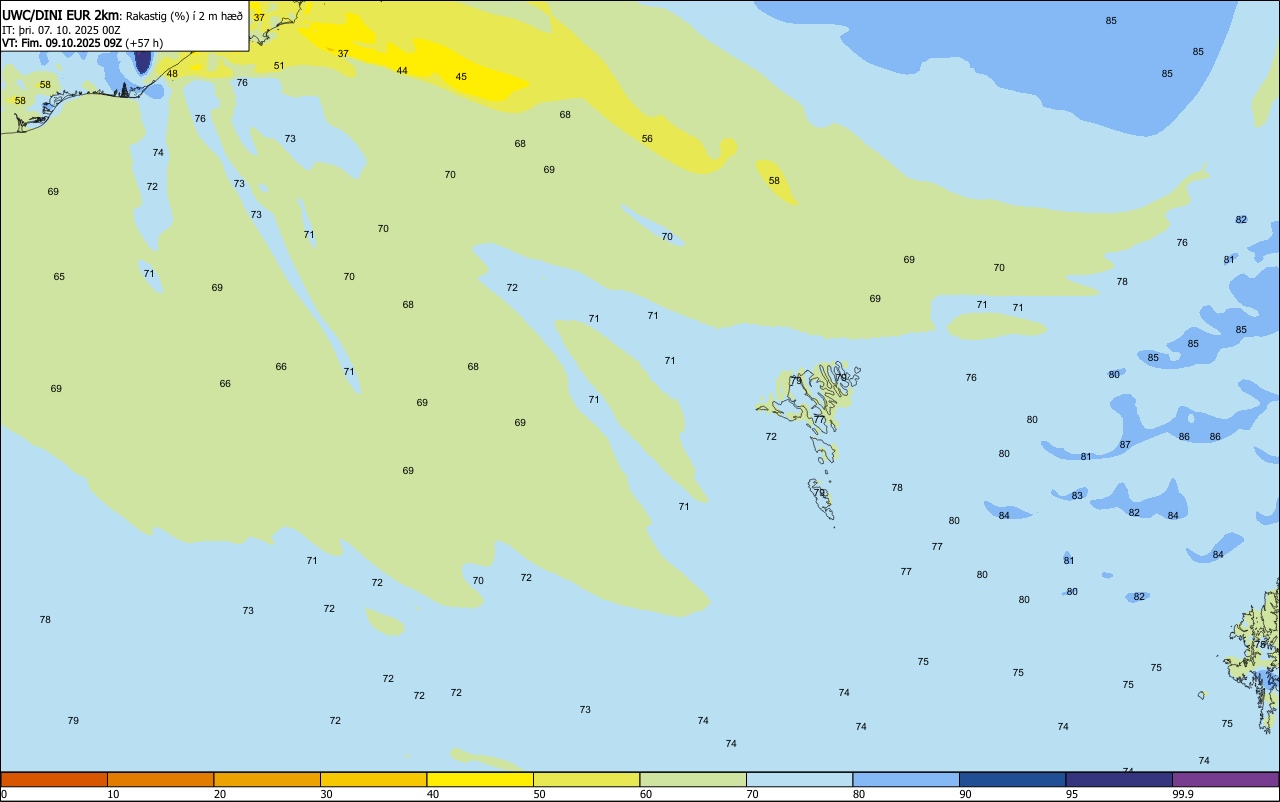Screen dimensions: 1280x802
Task: Click the 83 value in the blue patch
Action: (1077, 496)
